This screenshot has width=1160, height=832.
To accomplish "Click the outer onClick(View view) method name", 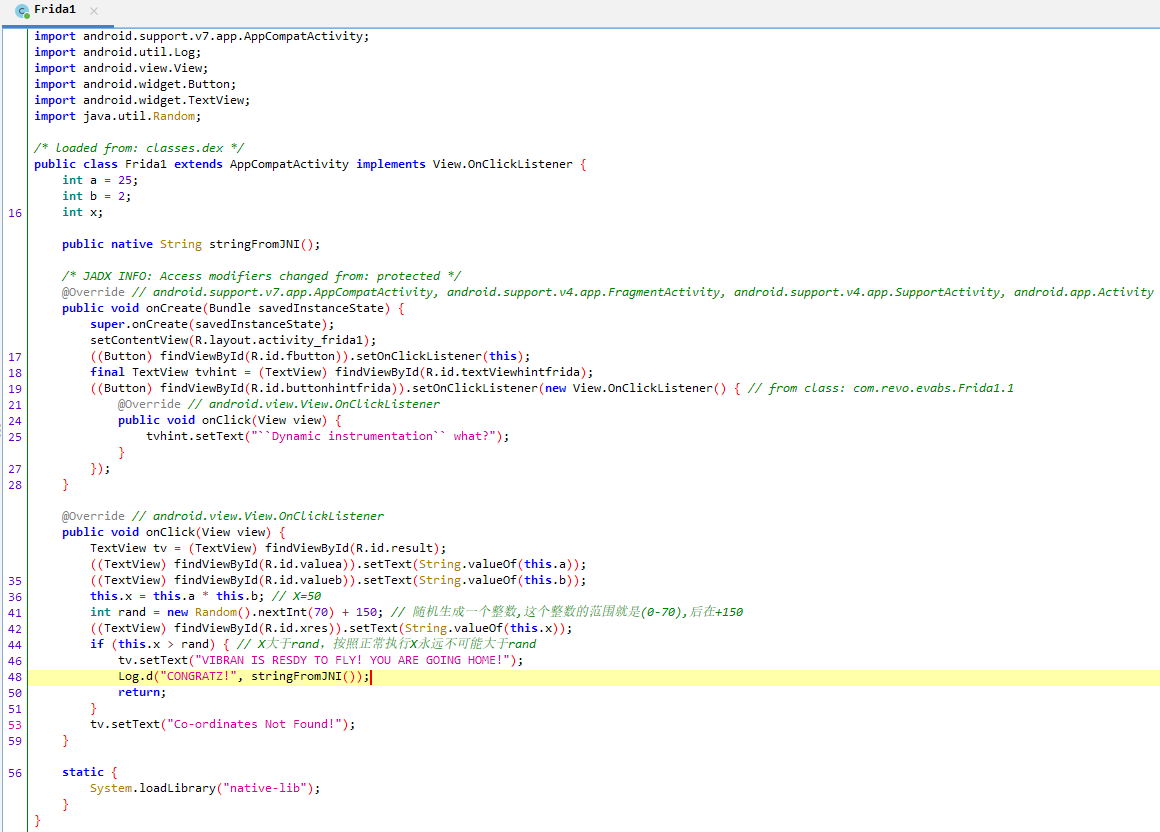I will point(170,532).
